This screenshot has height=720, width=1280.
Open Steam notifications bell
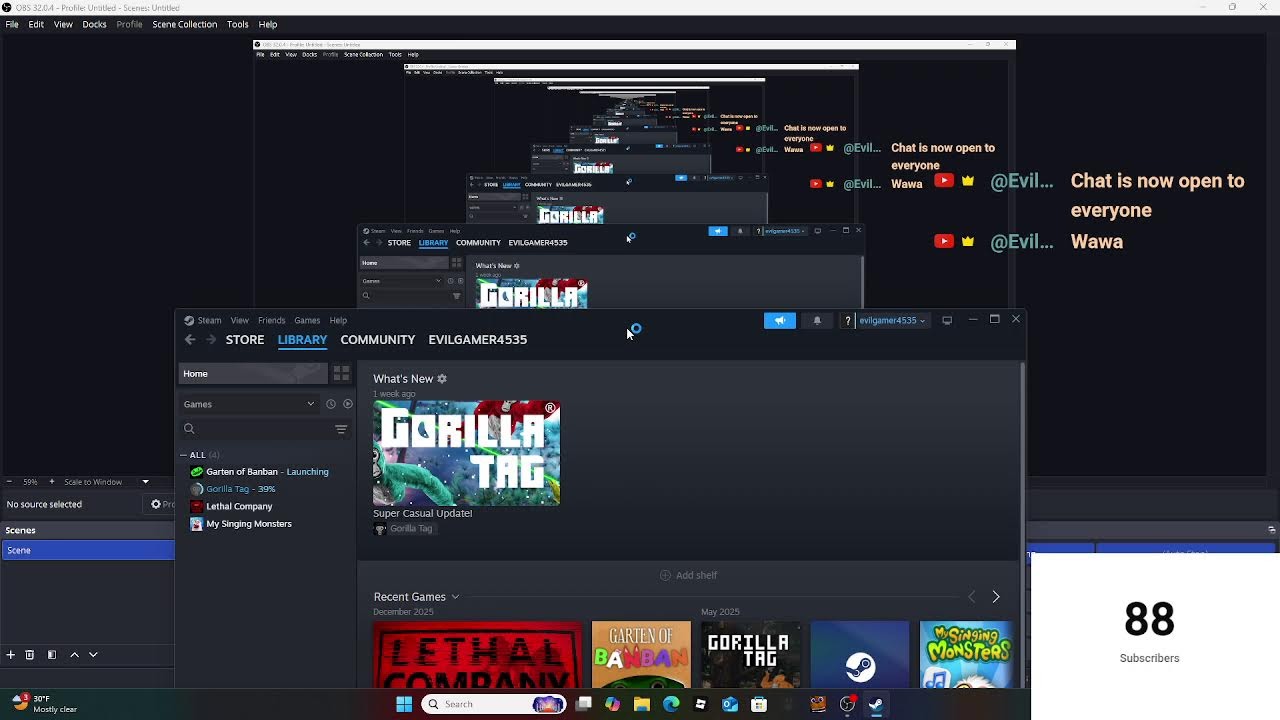(817, 320)
